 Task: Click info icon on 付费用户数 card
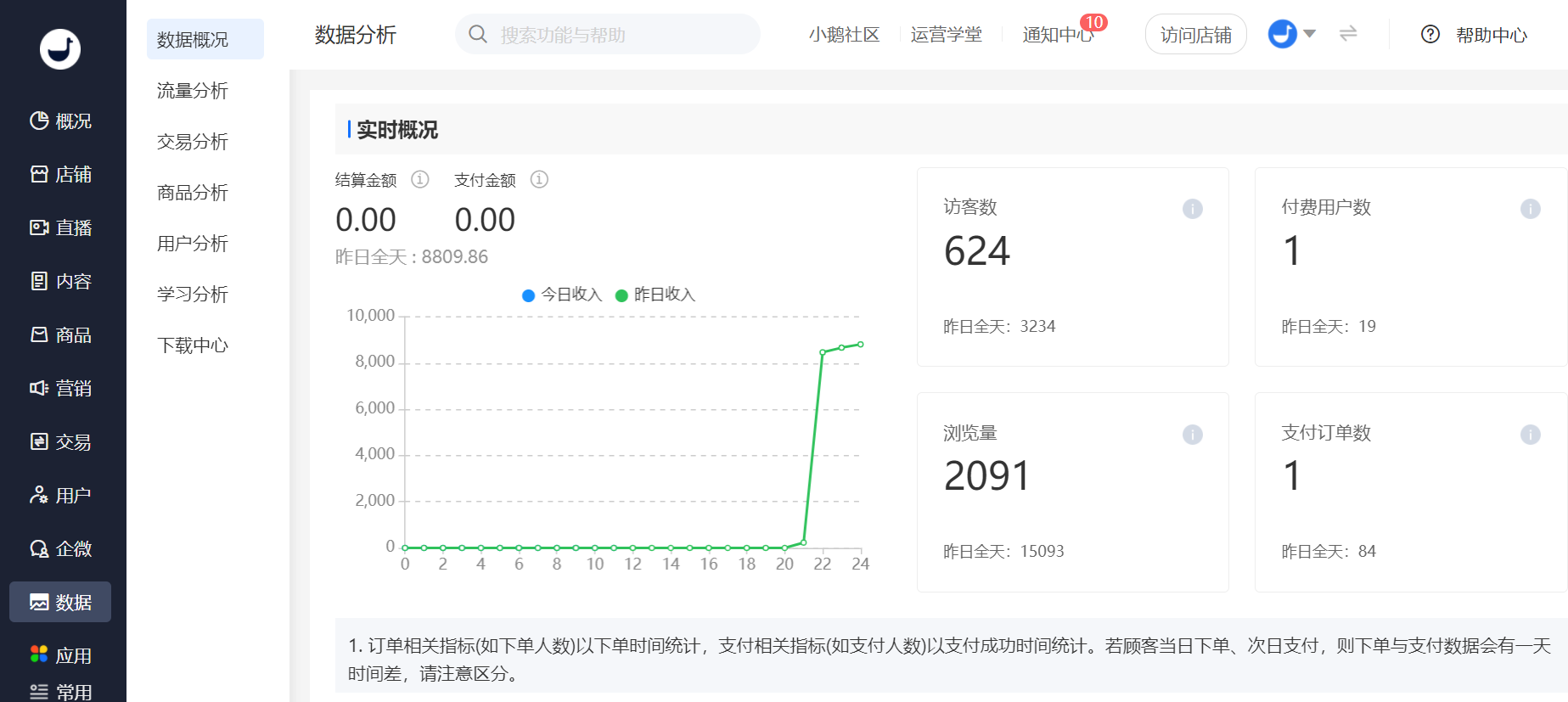[1531, 209]
